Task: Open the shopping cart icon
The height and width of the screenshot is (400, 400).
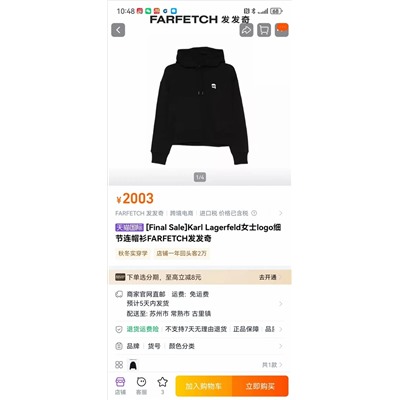Action: click(264, 30)
